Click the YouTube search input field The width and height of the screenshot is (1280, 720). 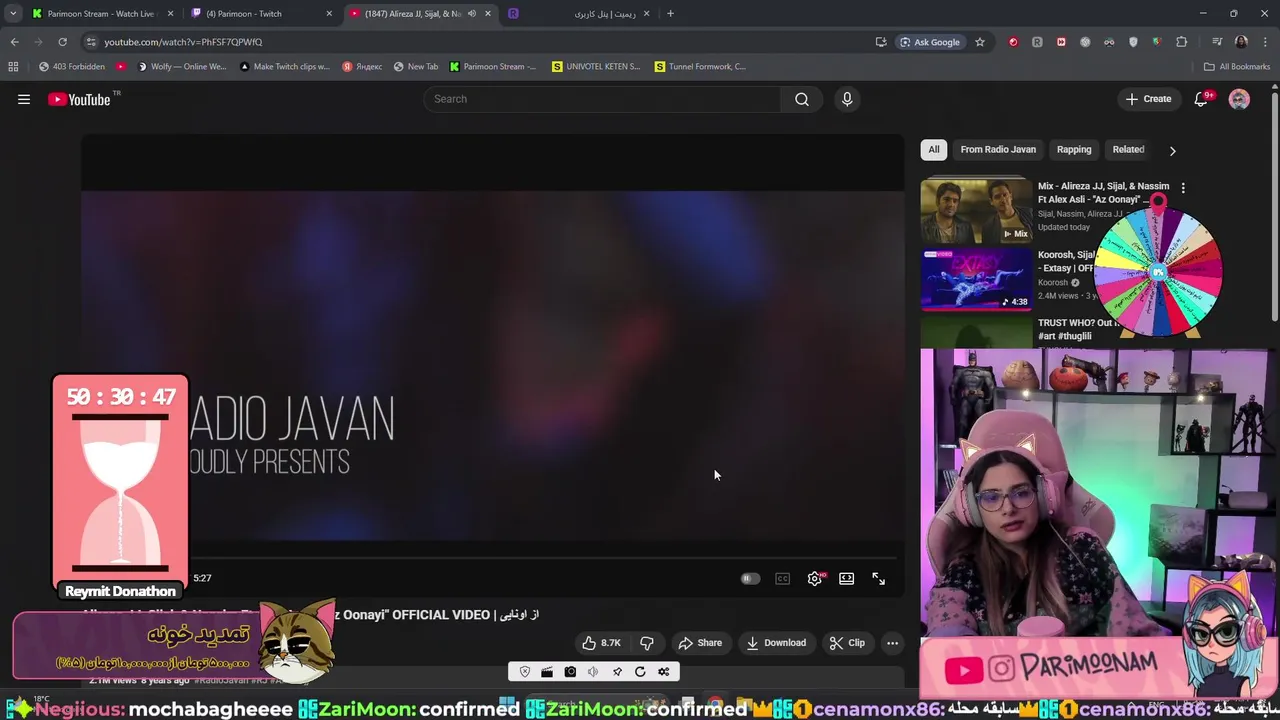coord(602,99)
